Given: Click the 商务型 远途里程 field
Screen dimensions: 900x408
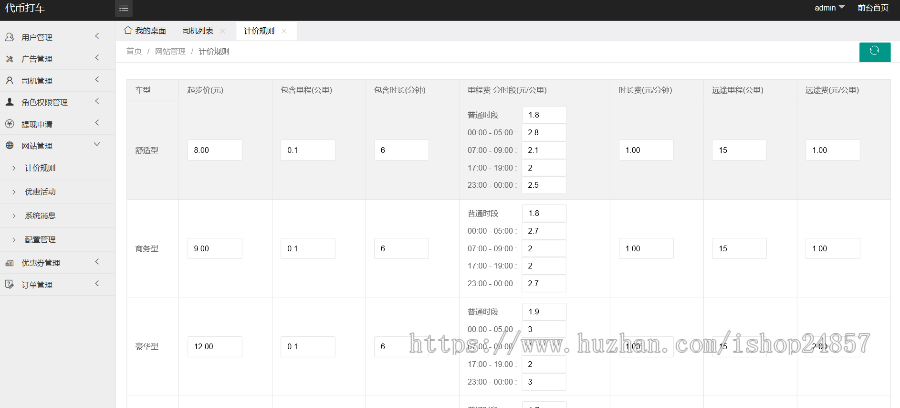Looking at the screenshot, I should tap(739, 248).
